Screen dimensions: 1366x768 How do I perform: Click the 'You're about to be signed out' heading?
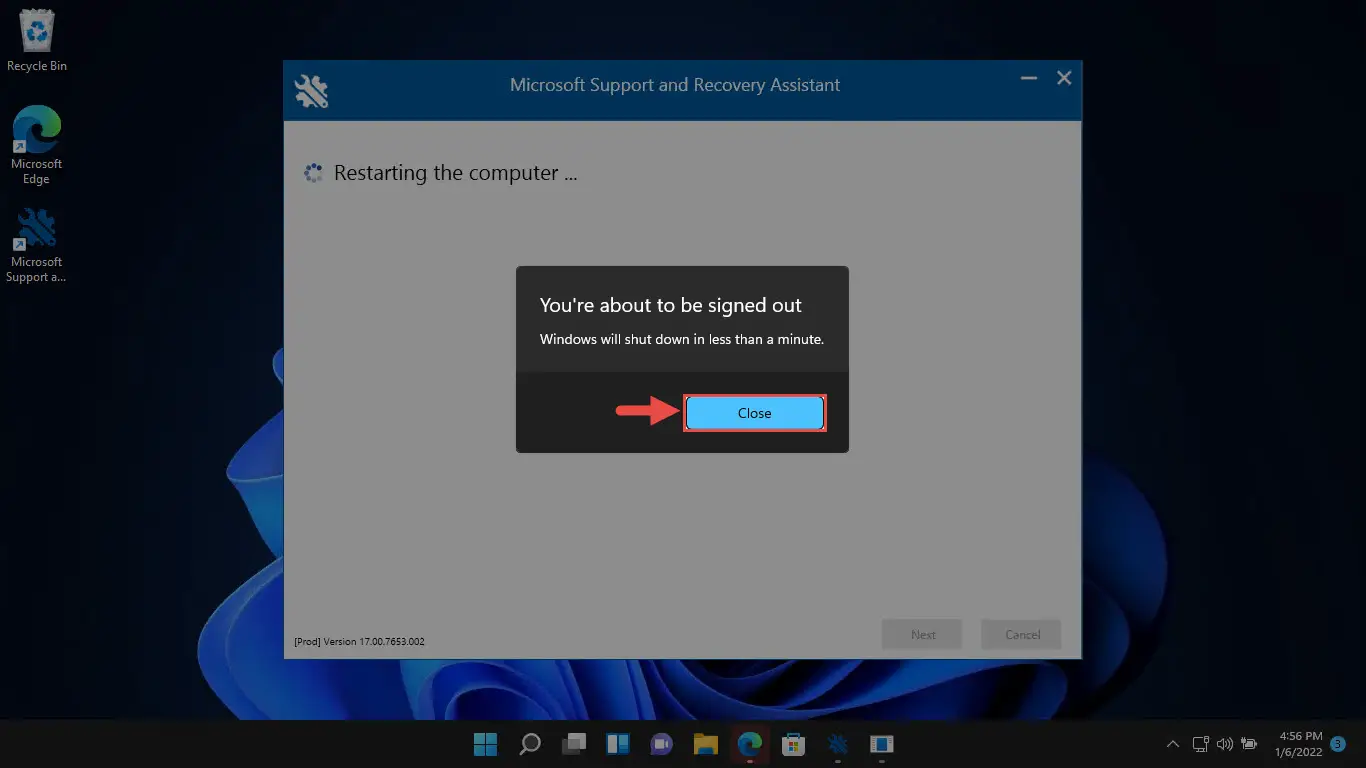pyautogui.click(x=671, y=305)
